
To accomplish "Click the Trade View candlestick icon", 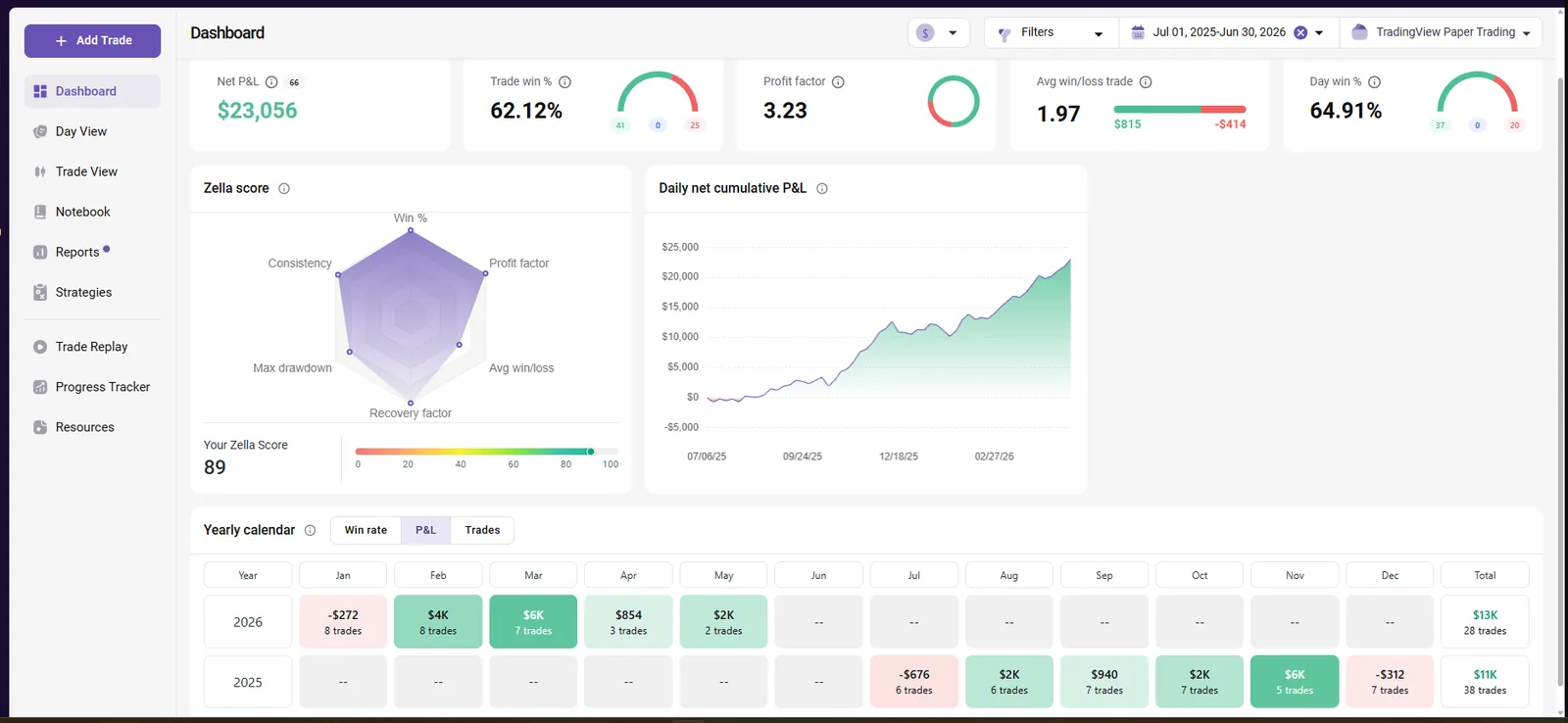I will [40, 171].
